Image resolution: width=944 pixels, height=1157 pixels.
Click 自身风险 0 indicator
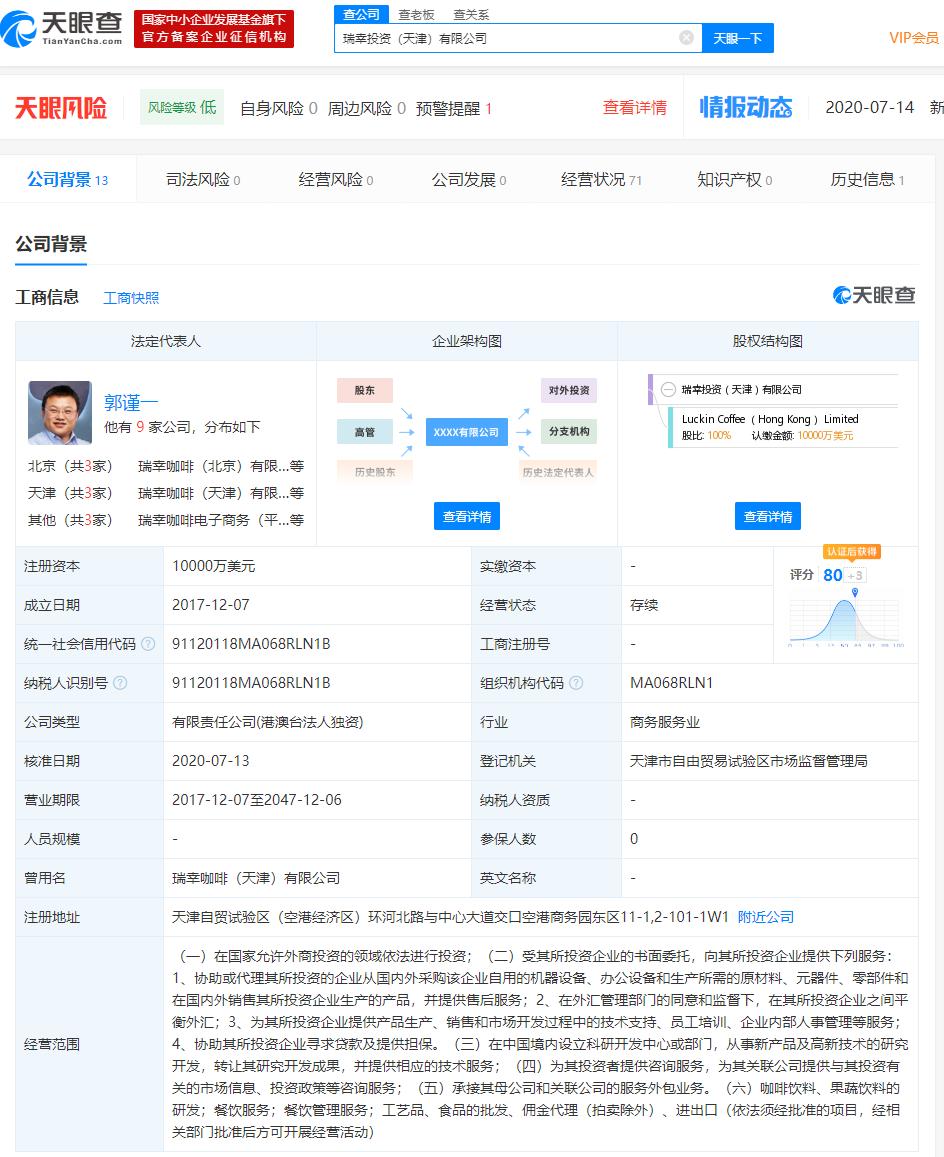(x=279, y=108)
